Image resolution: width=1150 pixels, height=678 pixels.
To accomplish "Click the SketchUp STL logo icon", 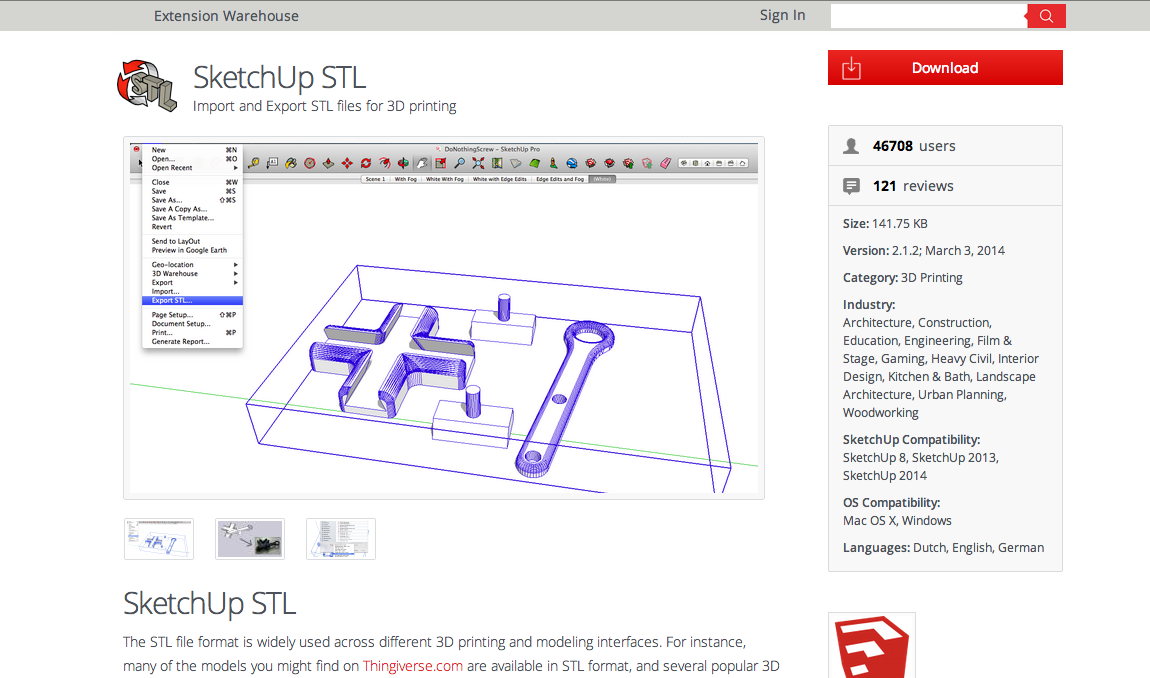I will point(147,86).
